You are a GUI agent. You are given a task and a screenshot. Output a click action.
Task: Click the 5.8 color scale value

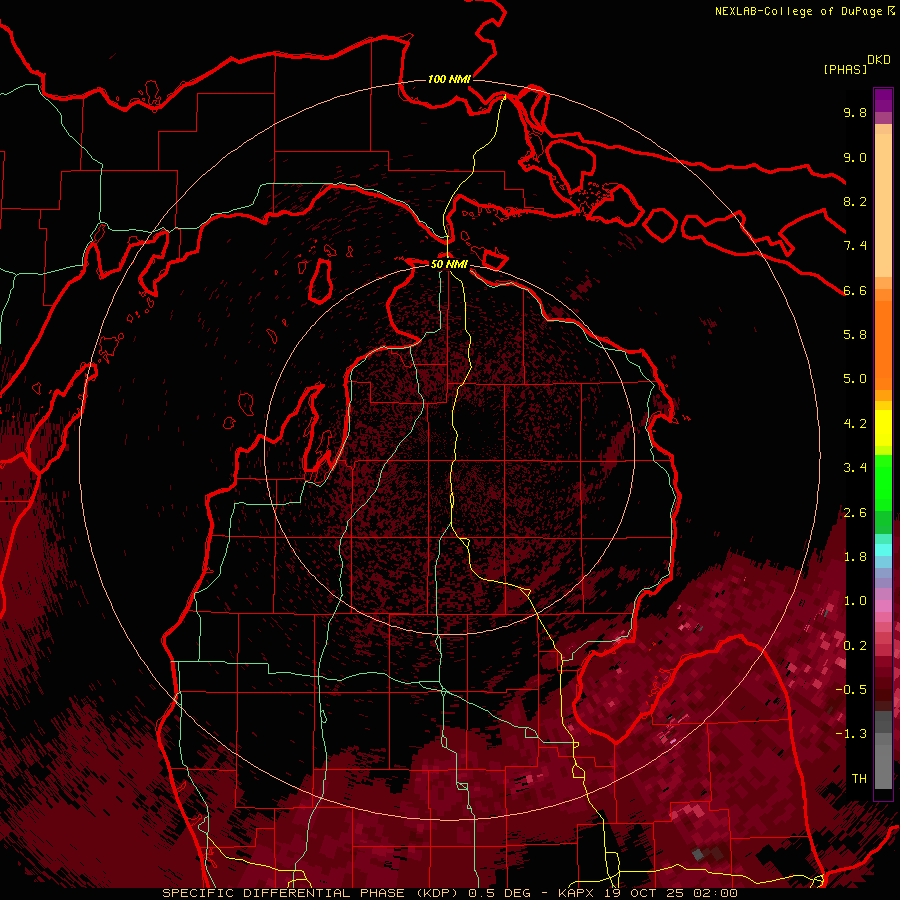tap(855, 335)
